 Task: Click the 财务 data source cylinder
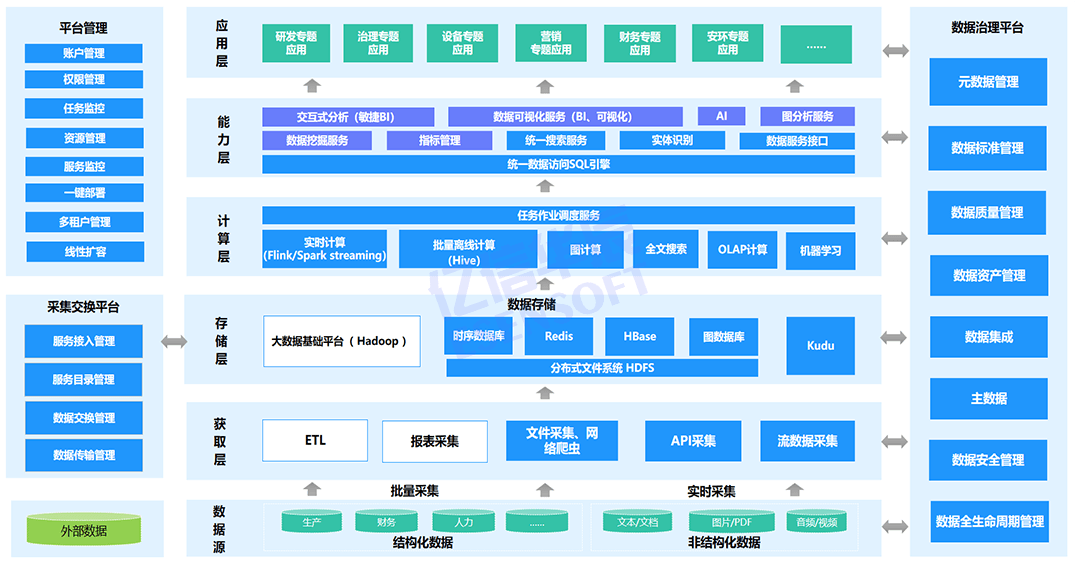(x=386, y=522)
